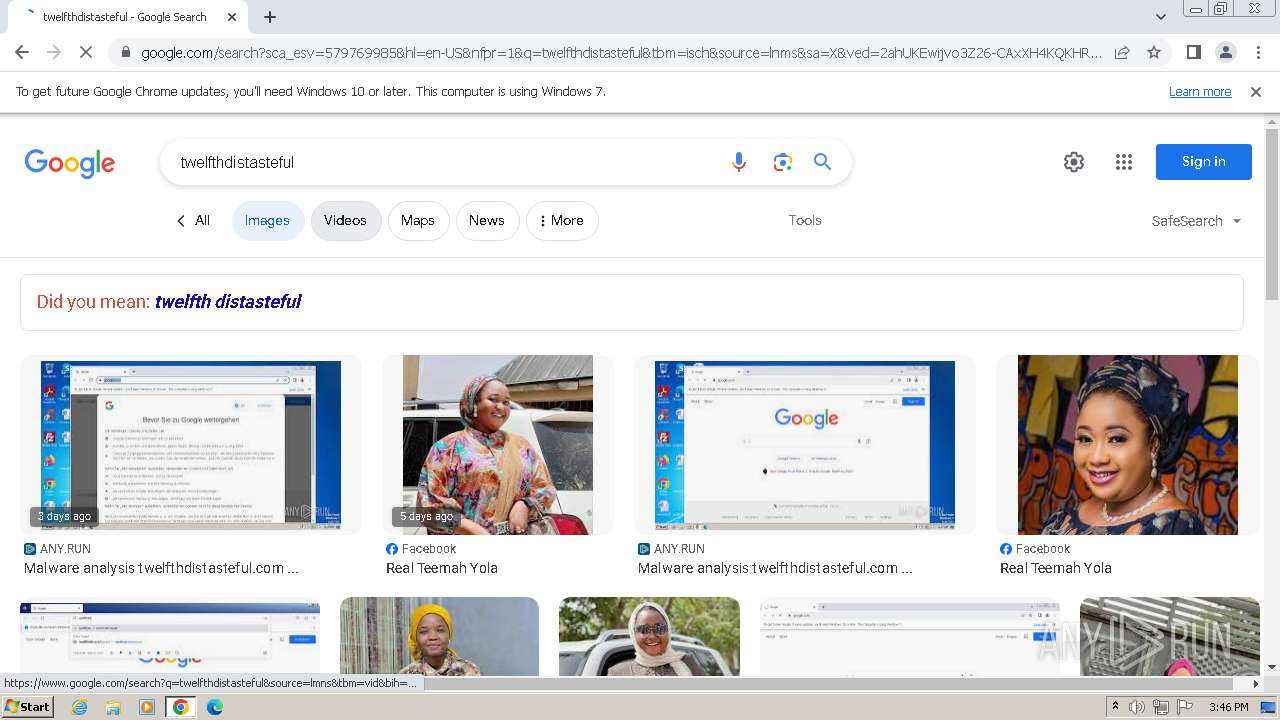Screen dimensions: 1280x720
Task: Switch to the Videos tab
Action: [345, 221]
